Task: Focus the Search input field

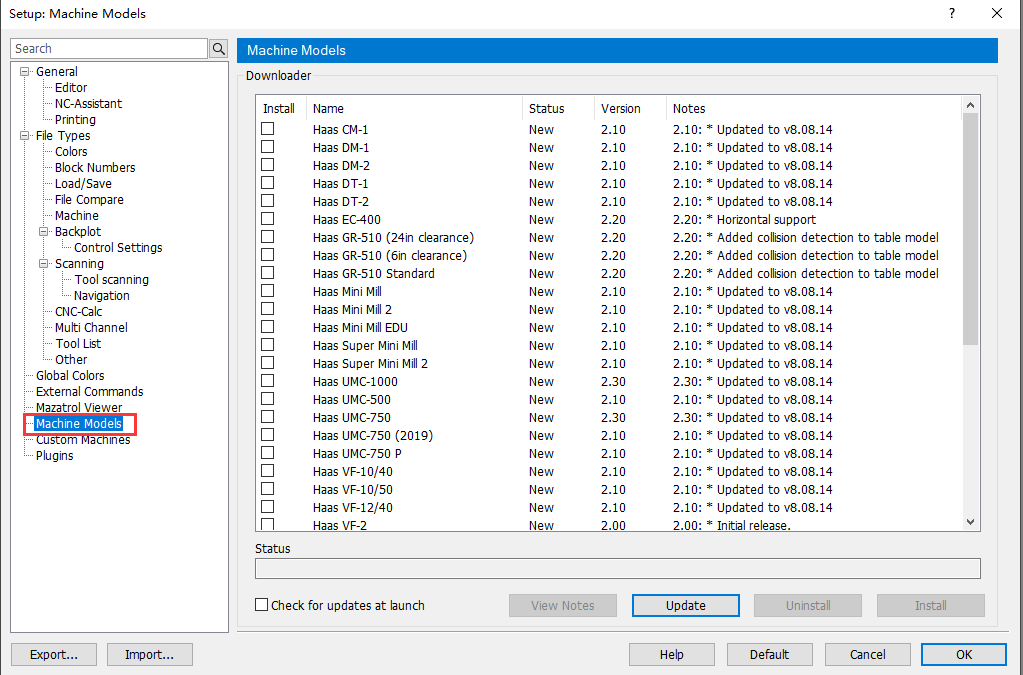Action: (x=109, y=48)
